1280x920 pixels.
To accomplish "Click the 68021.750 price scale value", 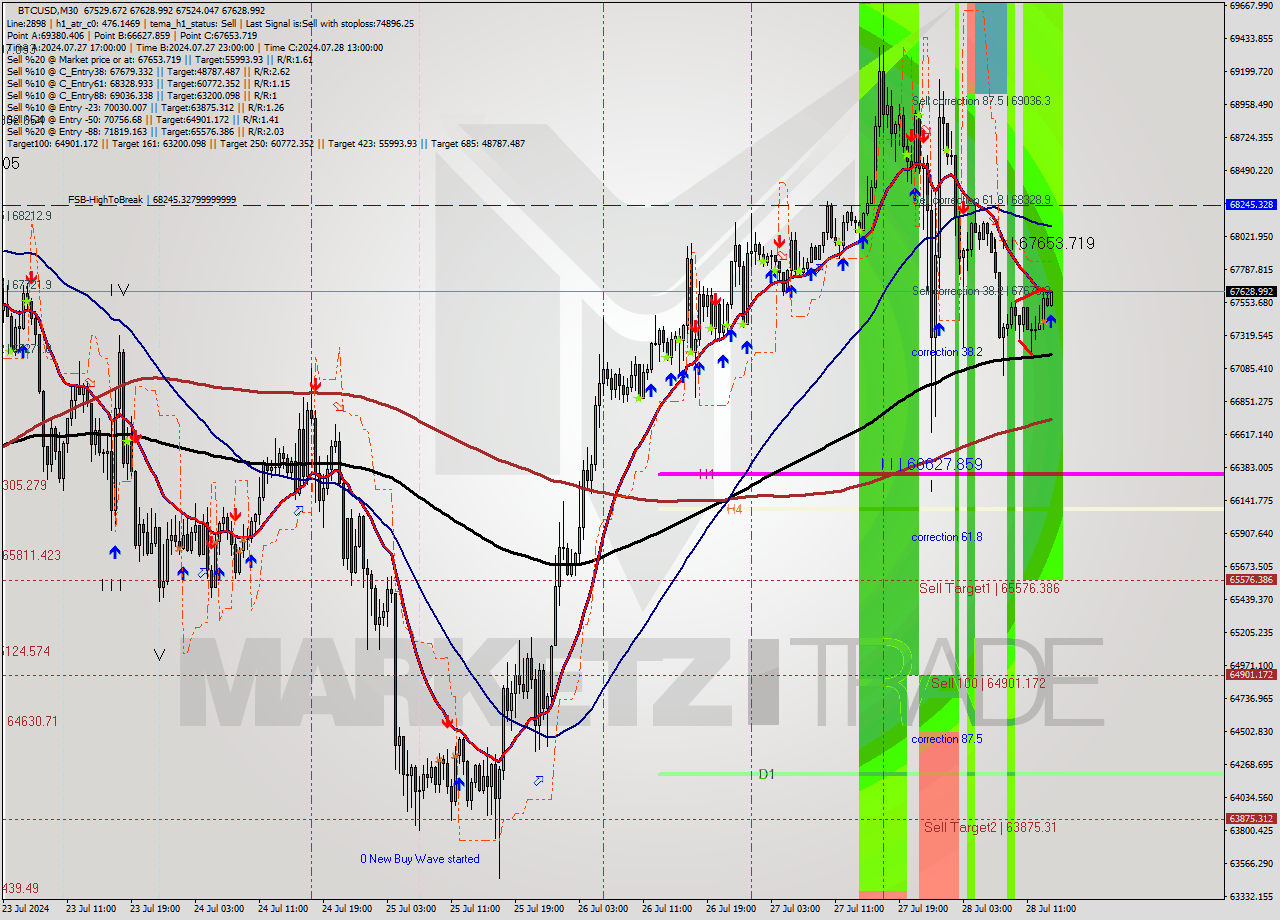I will pos(1251,237).
